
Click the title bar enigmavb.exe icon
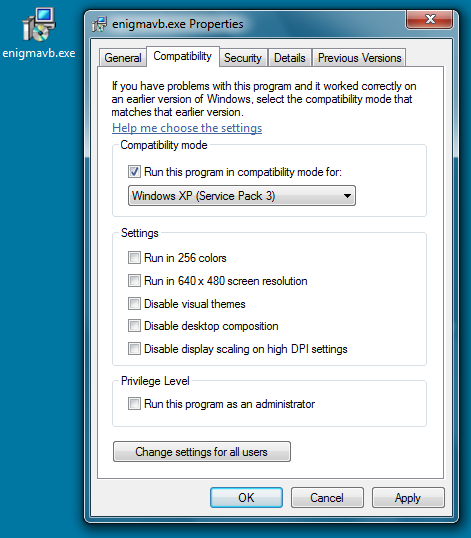click(99, 24)
